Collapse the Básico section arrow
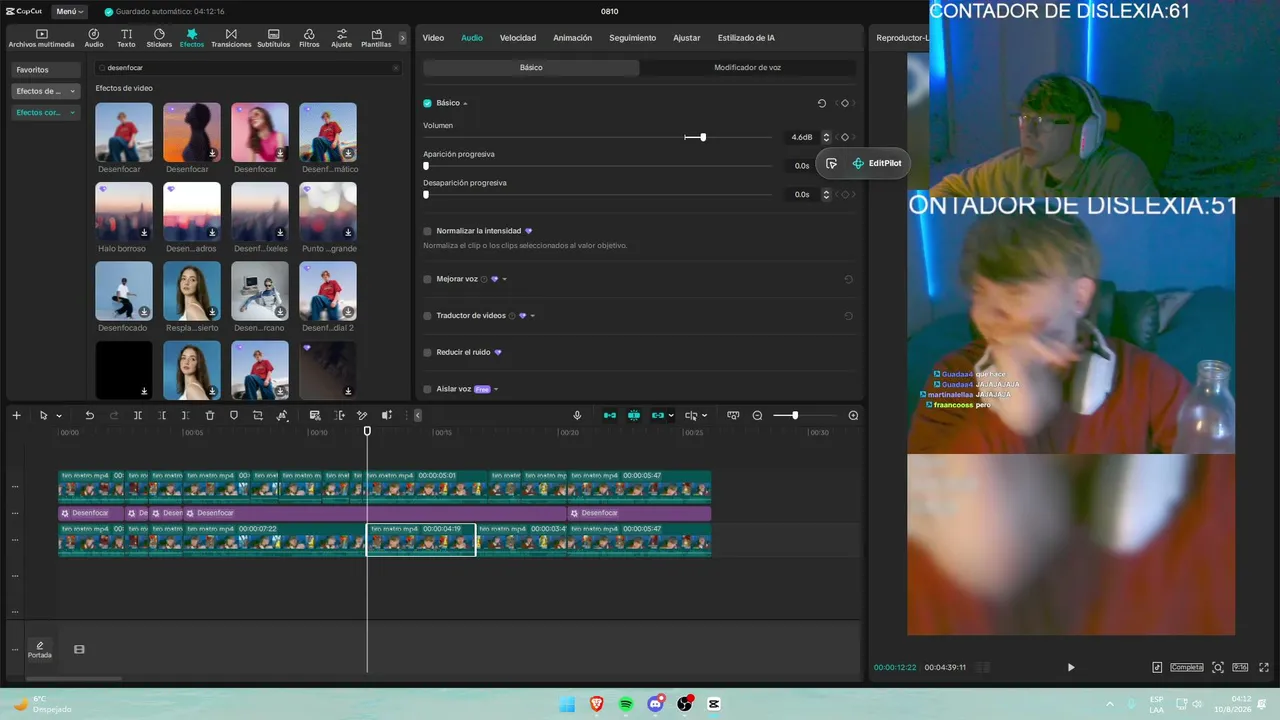 point(465,103)
